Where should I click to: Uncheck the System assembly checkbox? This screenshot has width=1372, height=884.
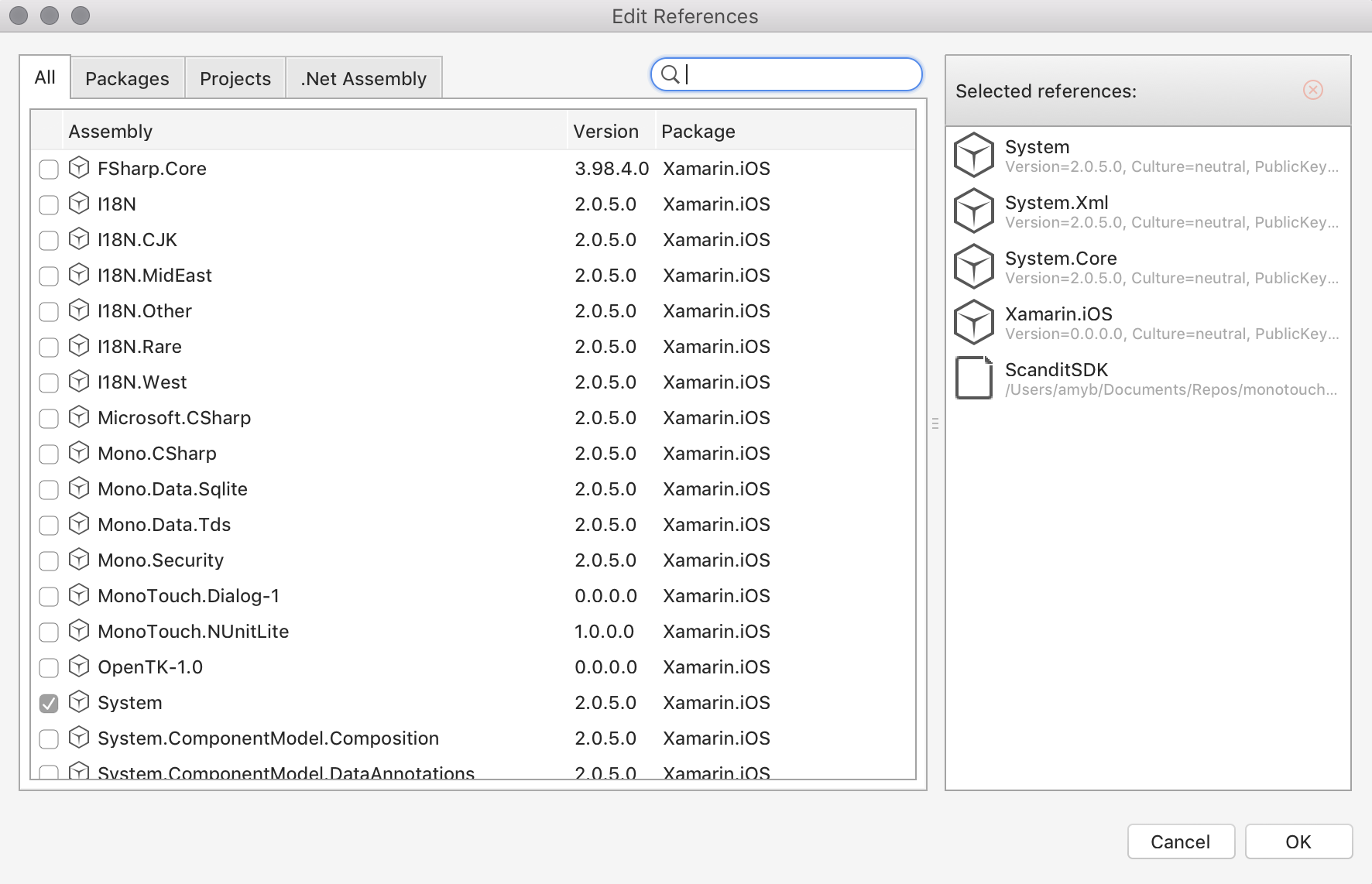49,704
